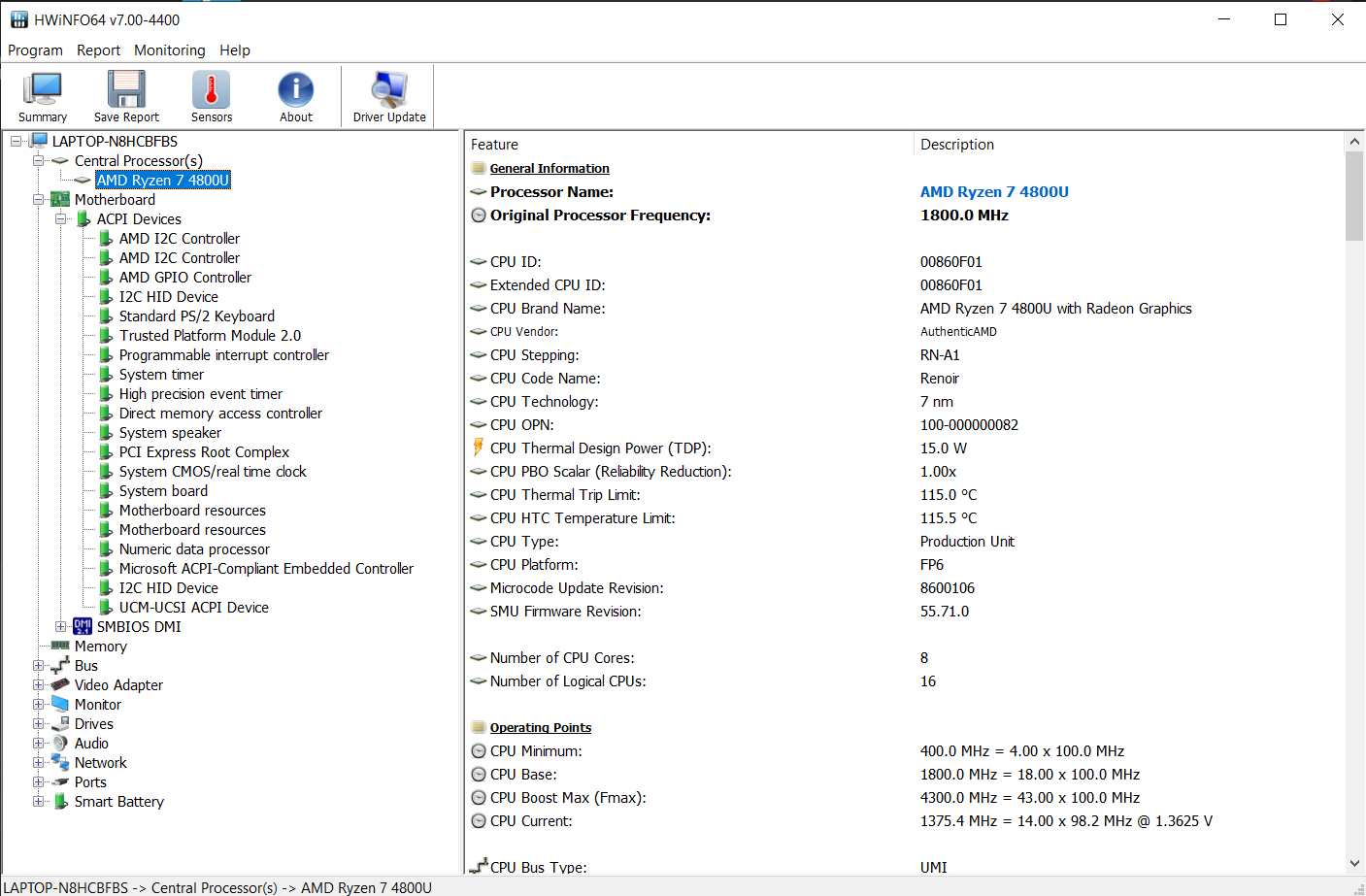Click the CPU Boost Max (Fmax) row
1366x896 pixels.
tap(904, 798)
